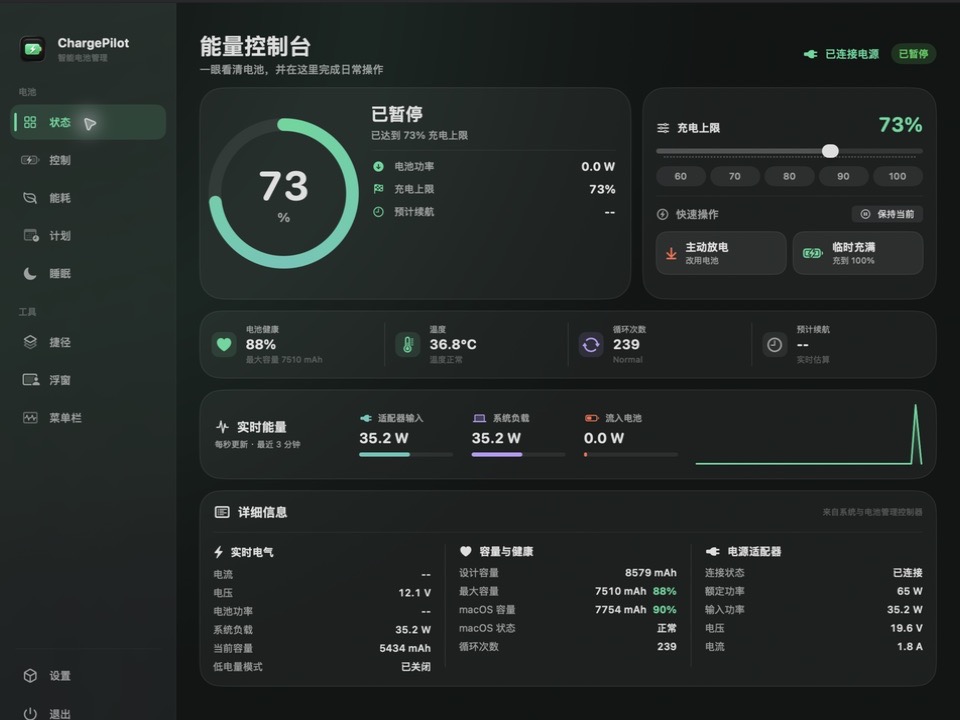Click the 系统负载 purple progress bar
This screenshot has height=720, width=960.
click(519, 455)
